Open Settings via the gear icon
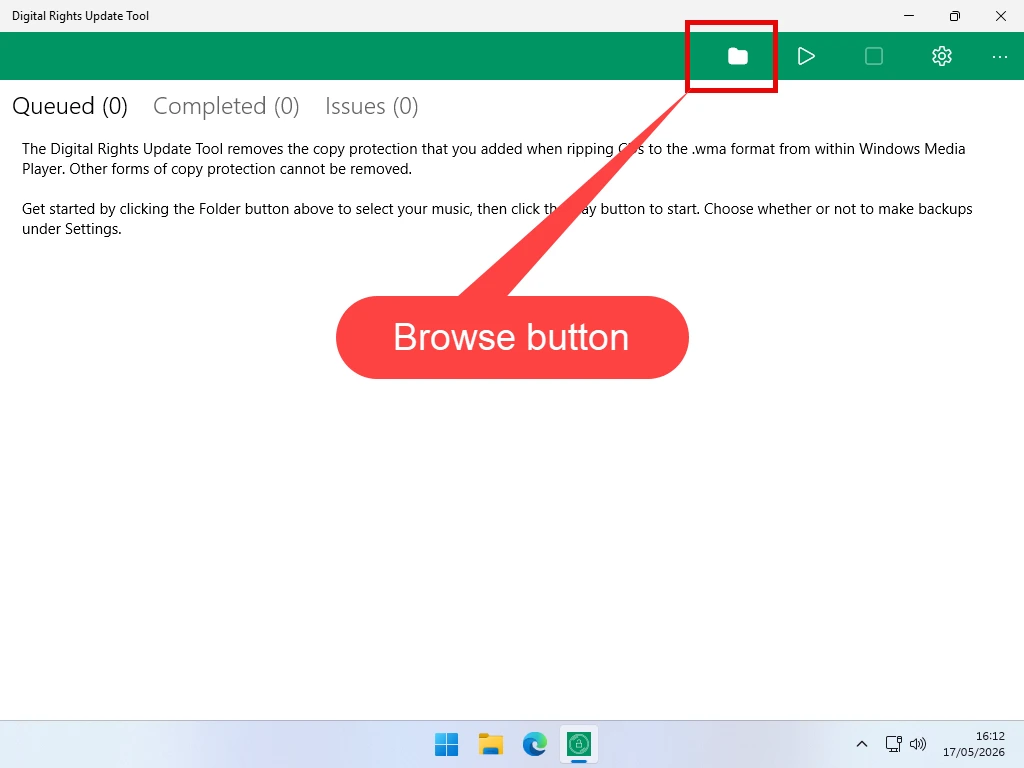 click(942, 56)
